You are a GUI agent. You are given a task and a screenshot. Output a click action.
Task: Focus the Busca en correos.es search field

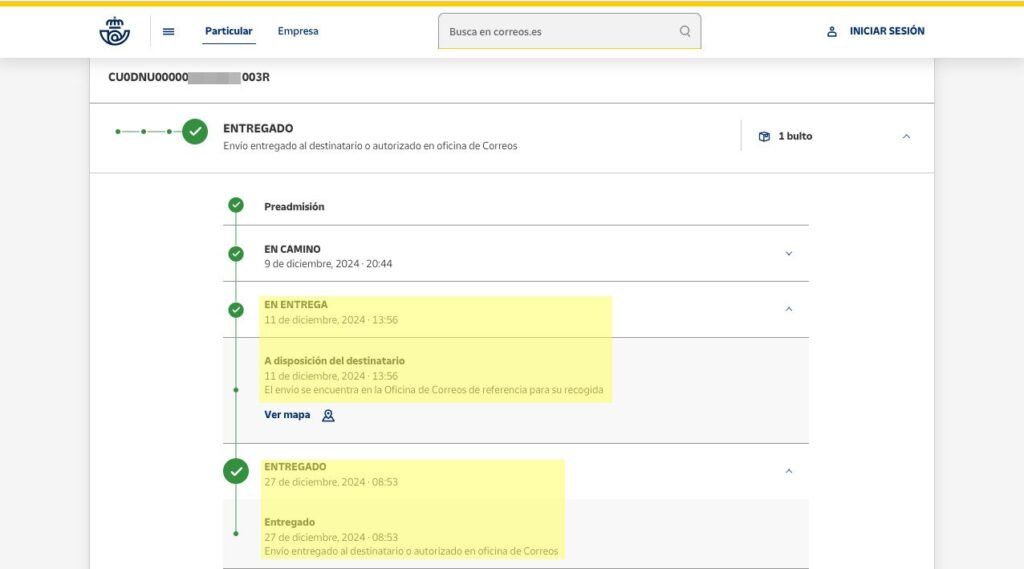pos(569,31)
